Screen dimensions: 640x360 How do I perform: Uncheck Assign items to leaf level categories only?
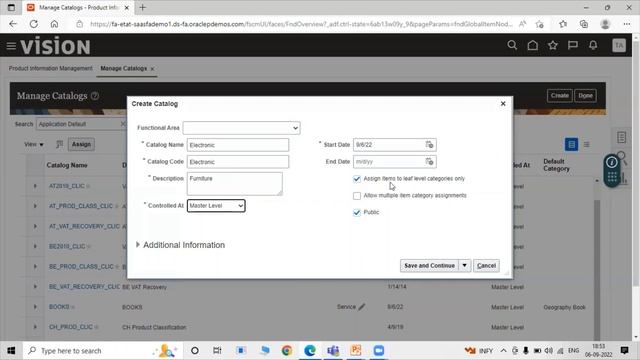coord(357,179)
